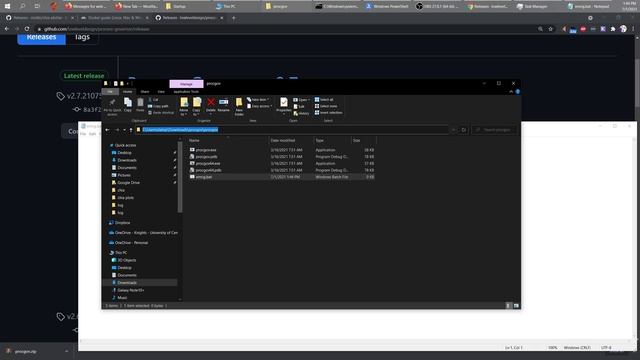Click Chrome reload page button
Image resolution: width=640 pixels, height=360 pixels.
27,29
